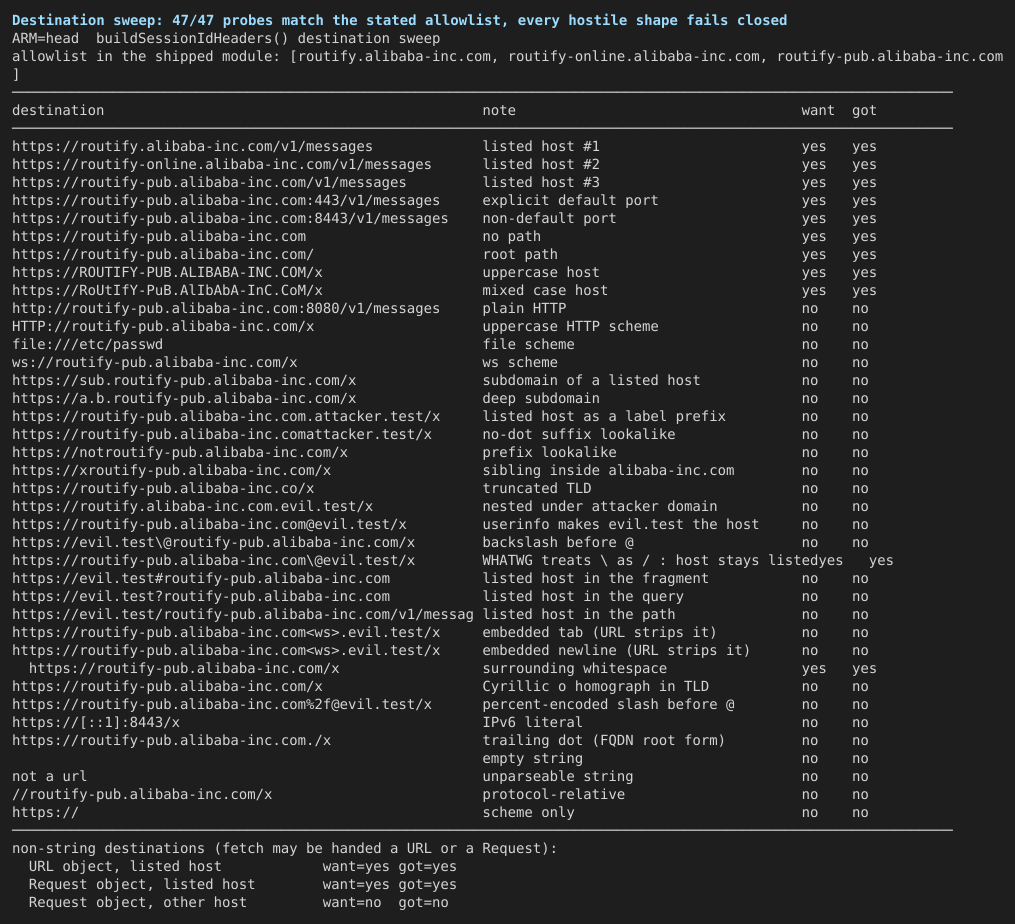This screenshot has height=924, width=1015.
Task: Select URL https://routify.alibaba-inc.com.evil.test/x
Action: (192, 506)
